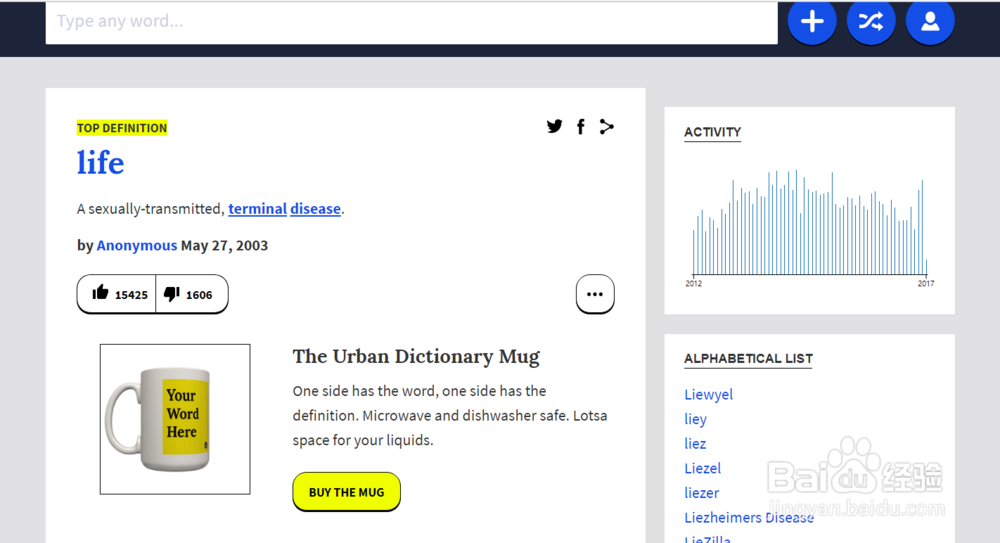Click the activity bar chart

point(809,225)
